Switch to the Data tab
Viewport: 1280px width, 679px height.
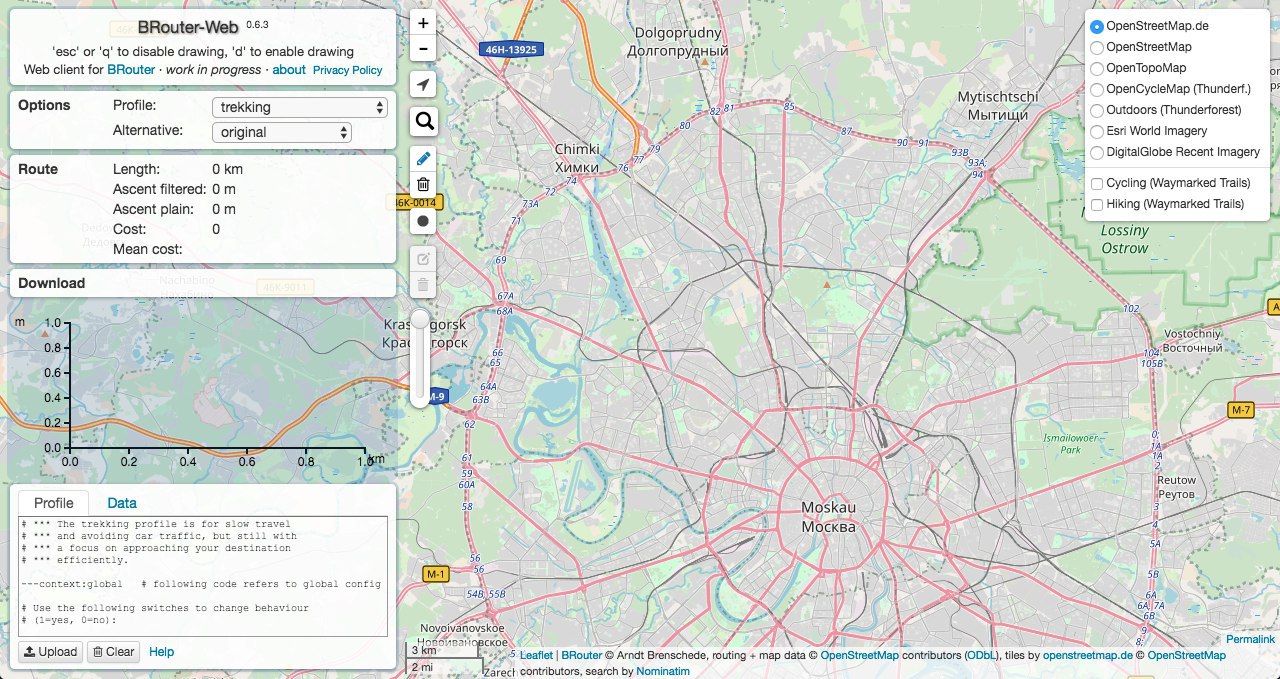pos(122,503)
